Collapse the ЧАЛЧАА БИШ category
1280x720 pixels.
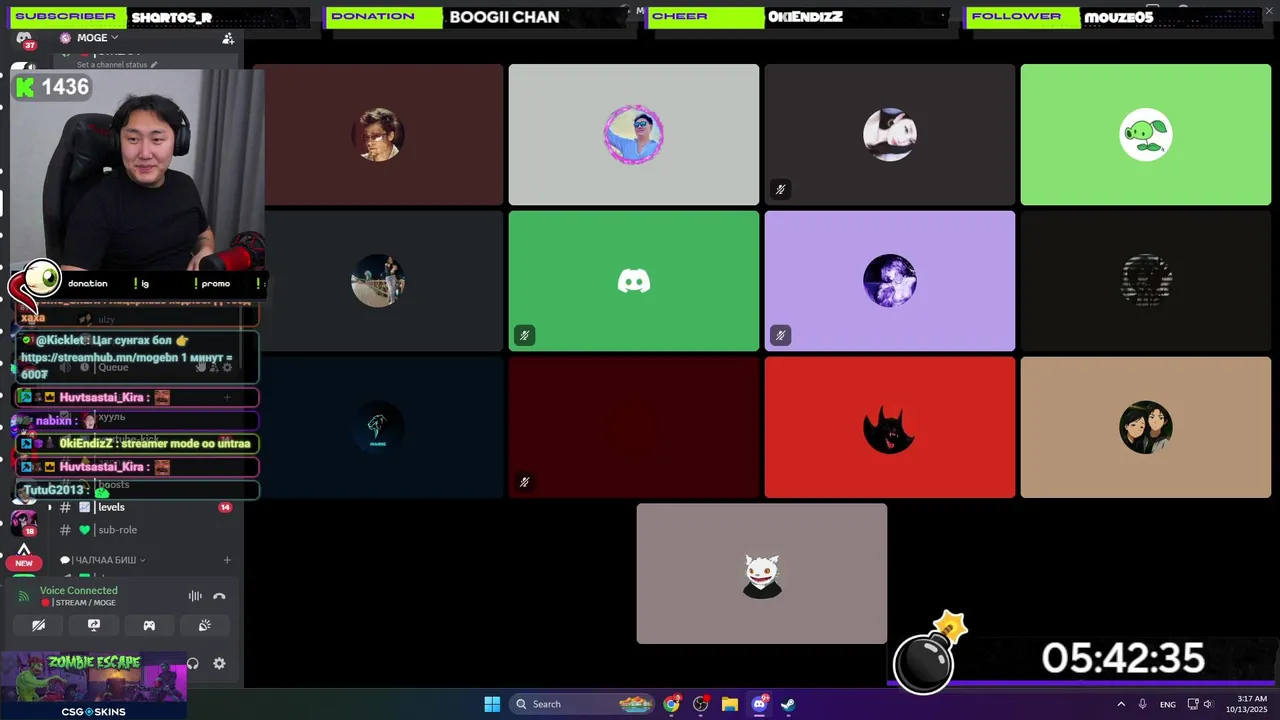point(103,560)
